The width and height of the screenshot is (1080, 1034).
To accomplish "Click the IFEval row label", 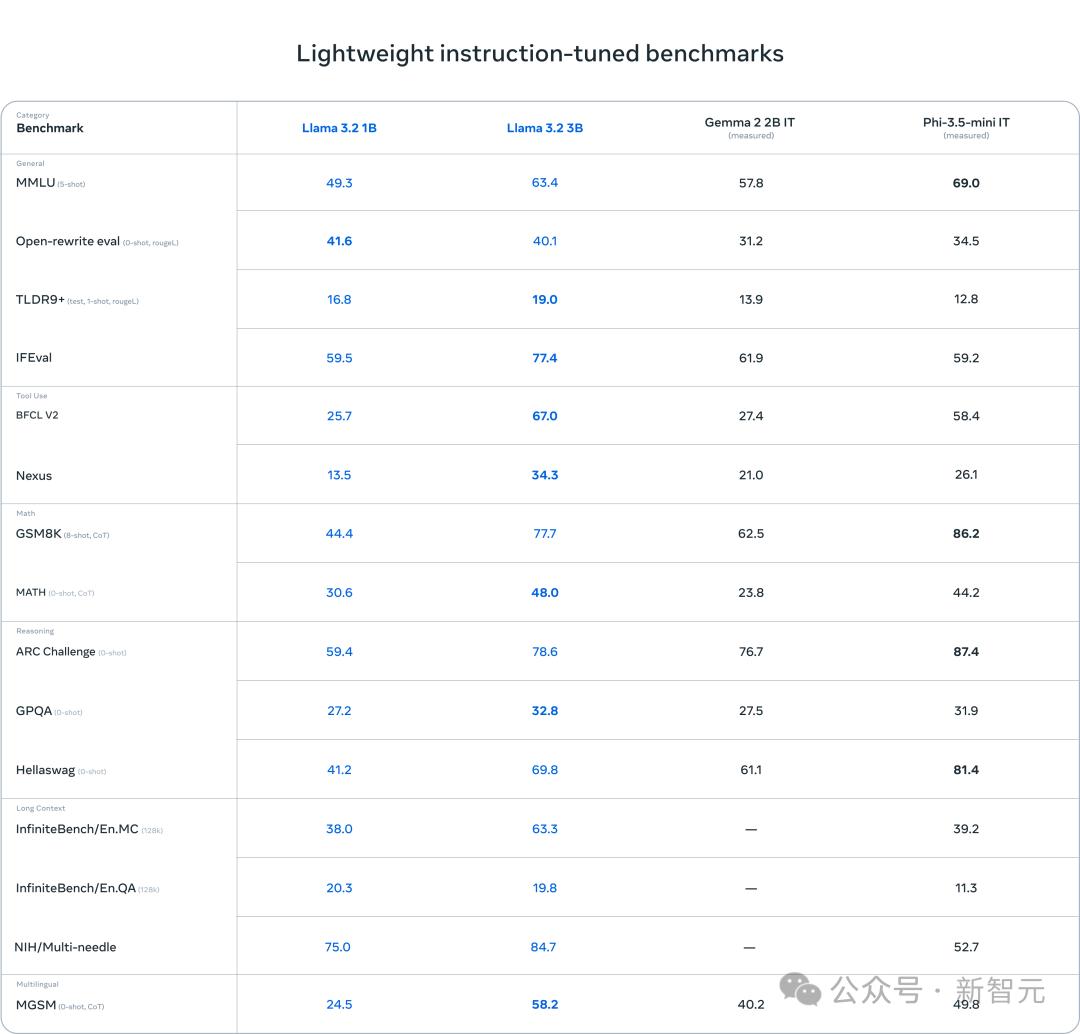I will pos(34,358).
